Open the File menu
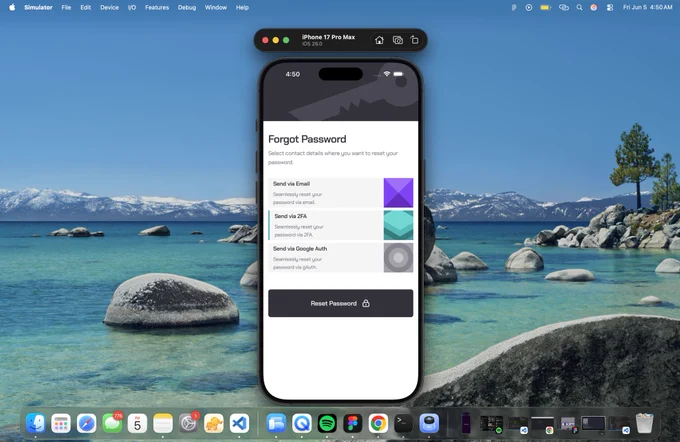 pyautogui.click(x=66, y=7)
